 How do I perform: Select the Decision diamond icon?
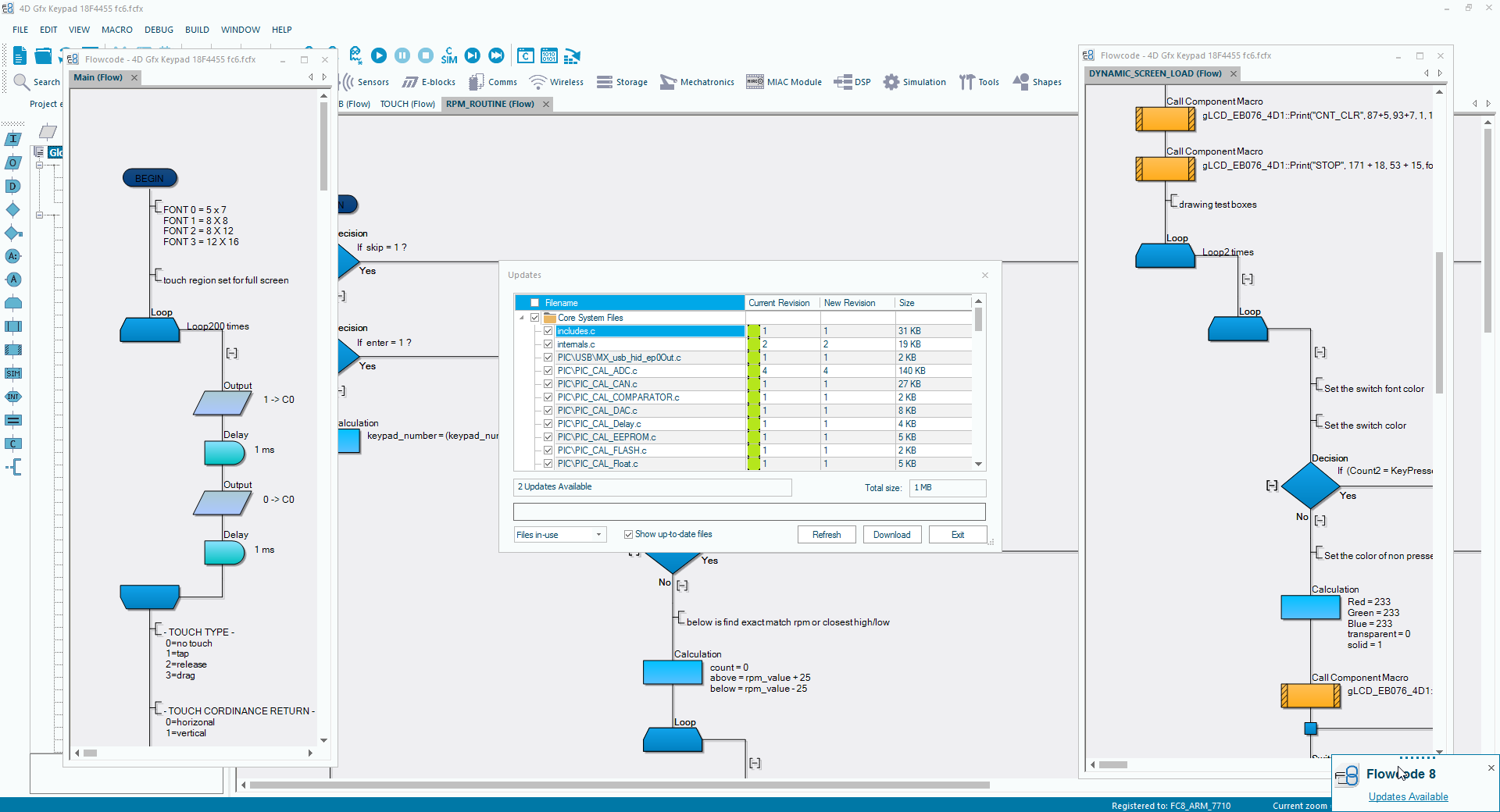(x=13, y=209)
